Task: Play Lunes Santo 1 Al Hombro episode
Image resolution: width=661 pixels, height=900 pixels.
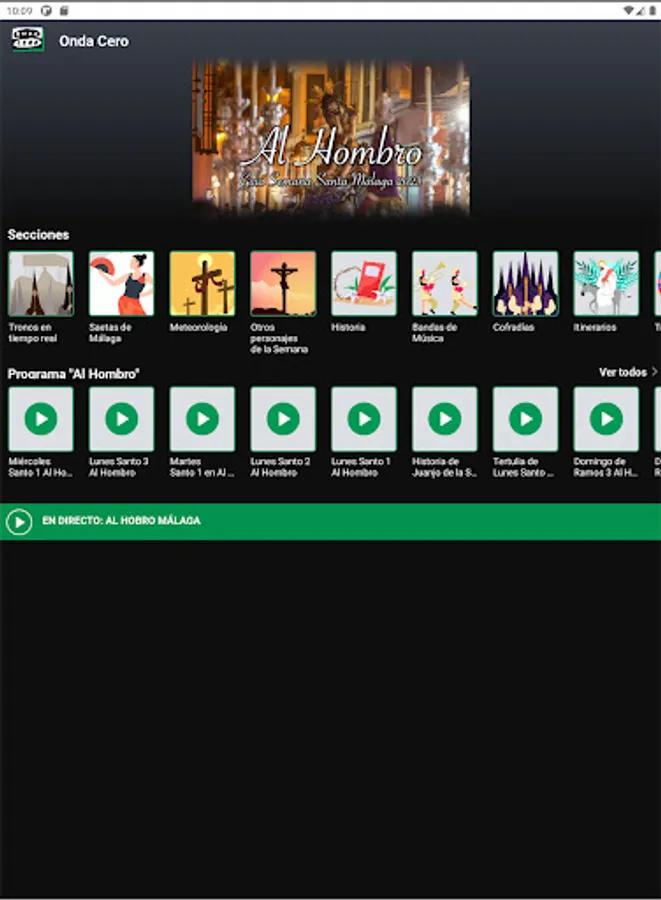Action: pyautogui.click(x=364, y=419)
